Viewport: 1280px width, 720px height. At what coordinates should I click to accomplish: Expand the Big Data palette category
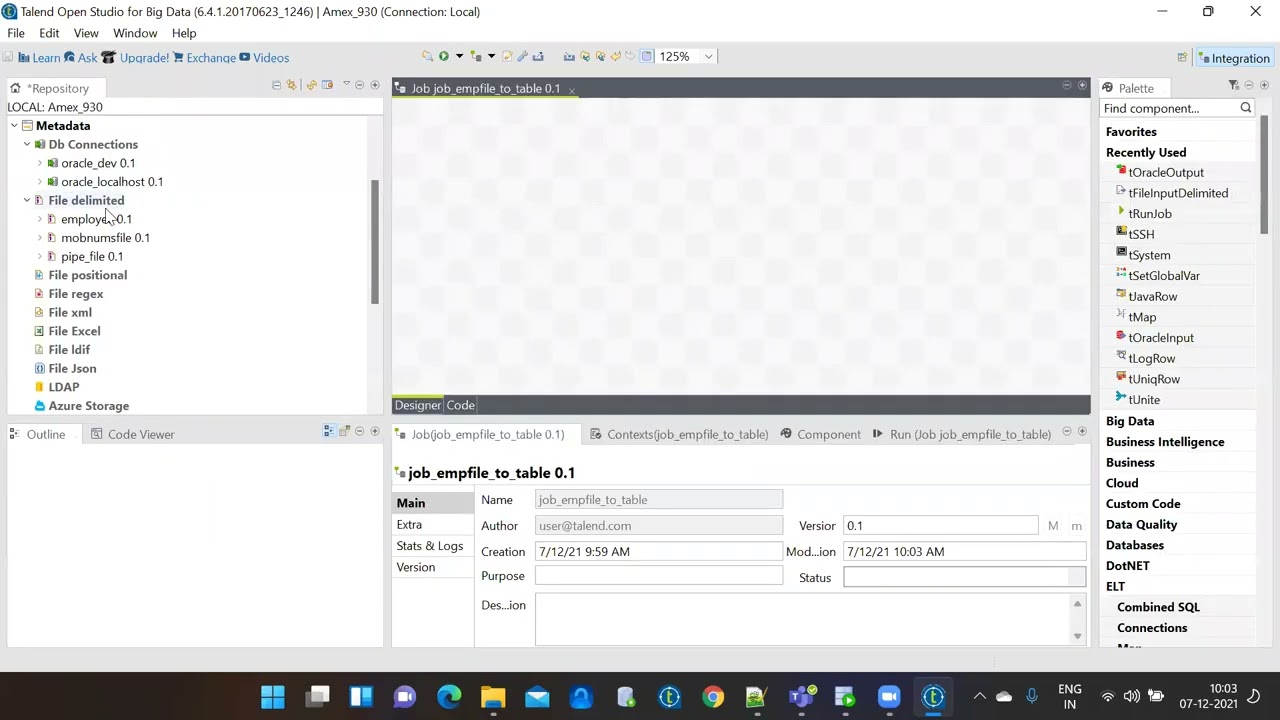(x=1130, y=421)
